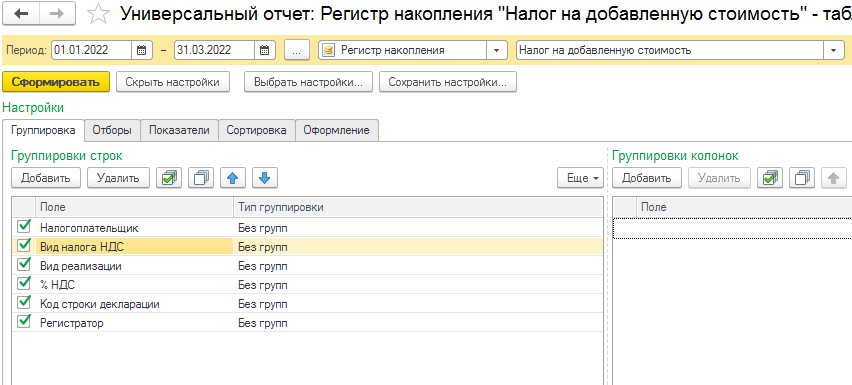Click the register name field Налог на добавленную стоимость
The image size is (852, 385).
tap(669, 51)
